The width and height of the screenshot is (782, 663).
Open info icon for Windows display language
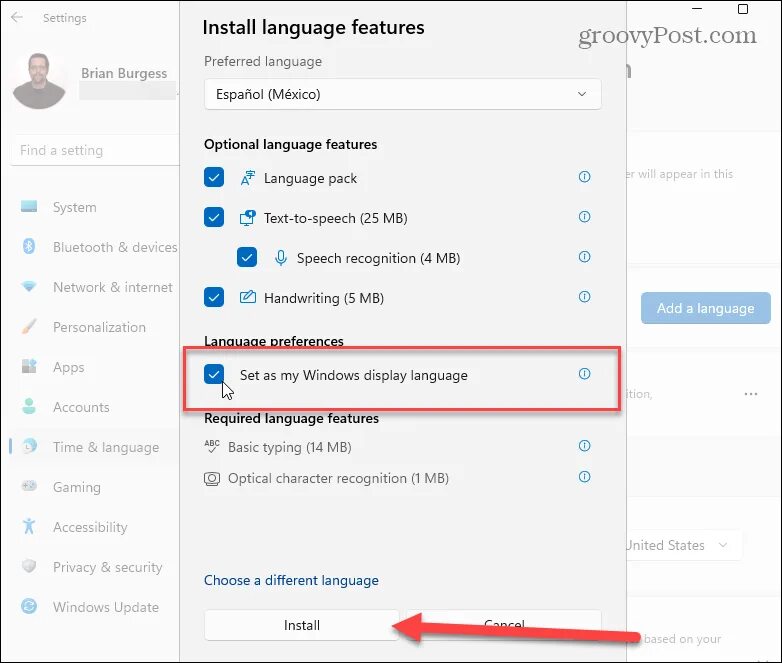coord(585,374)
